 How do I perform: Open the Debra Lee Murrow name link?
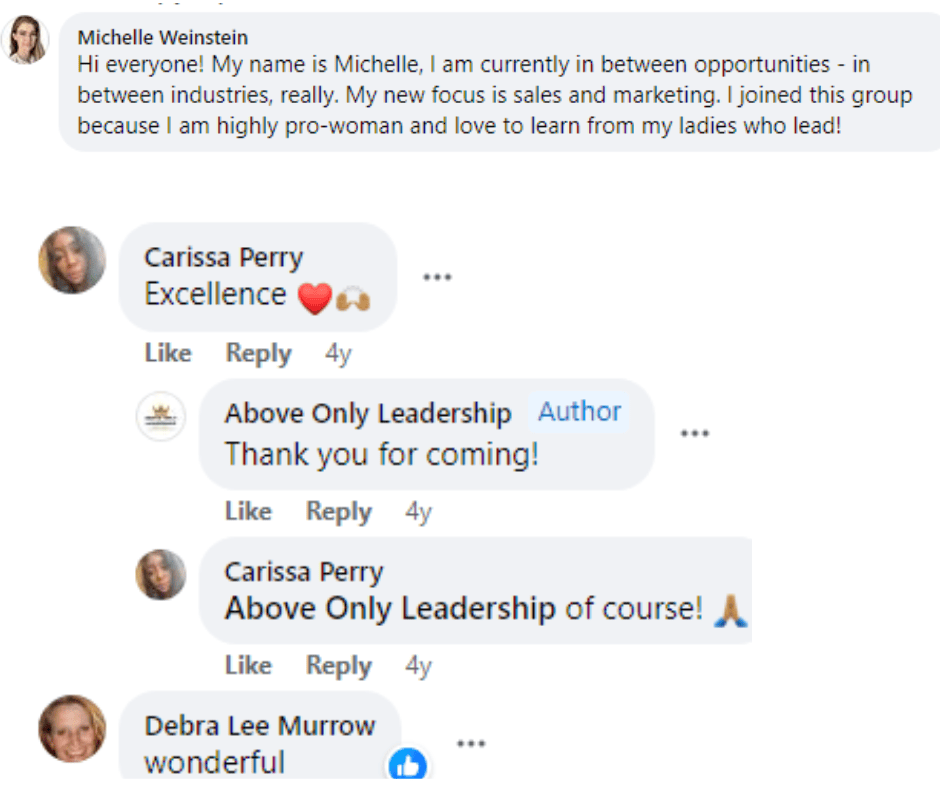260,726
